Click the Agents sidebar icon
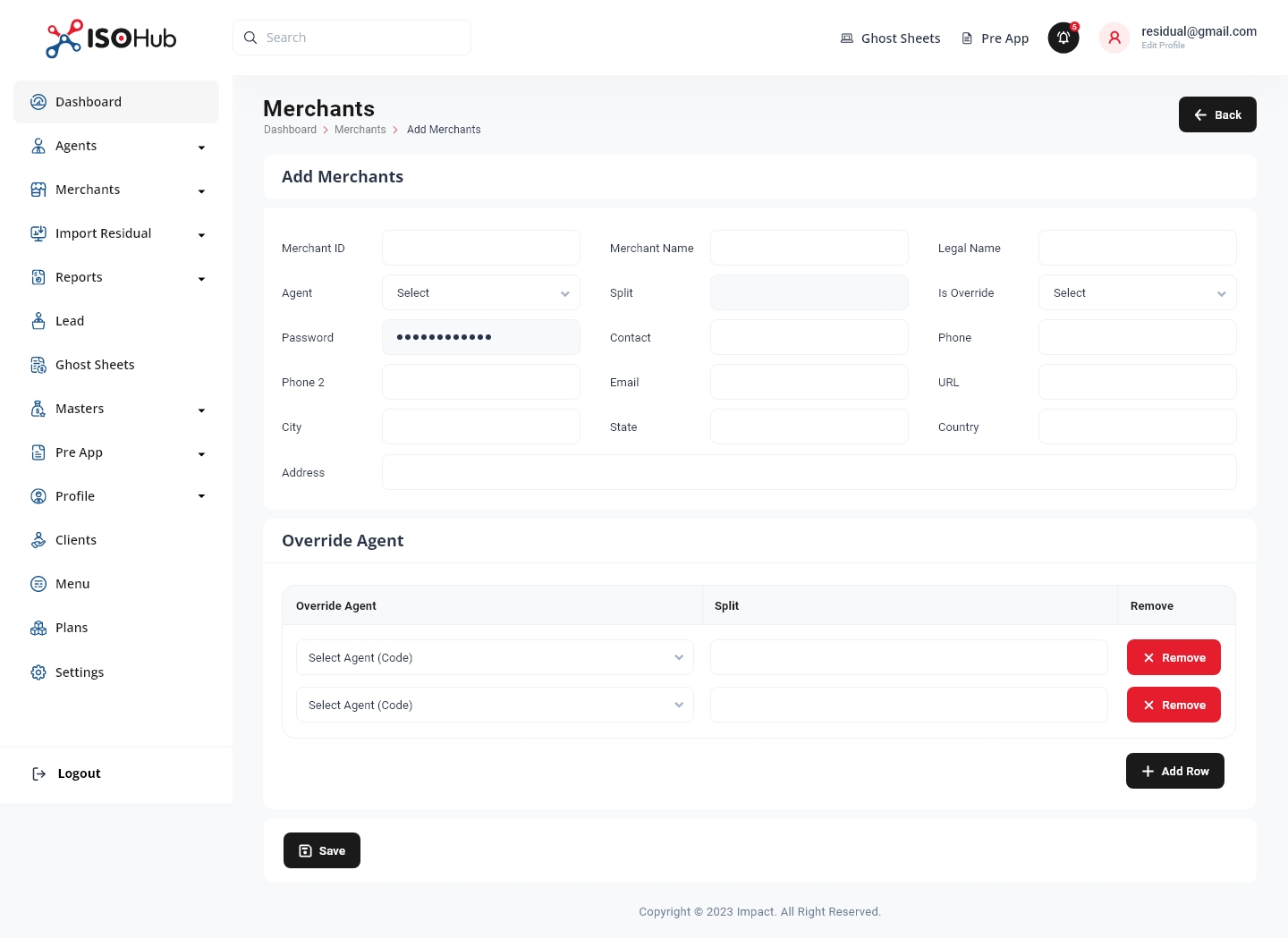This screenshot has height=938, width=1288. [x=38, y=146]
